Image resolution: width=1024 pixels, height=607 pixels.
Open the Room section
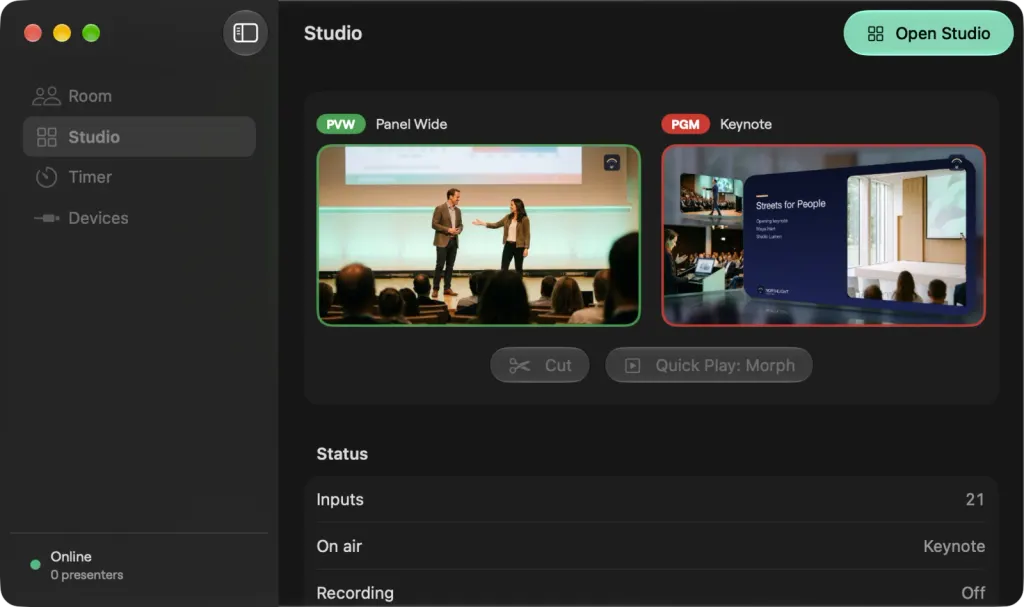coord(139,96)
